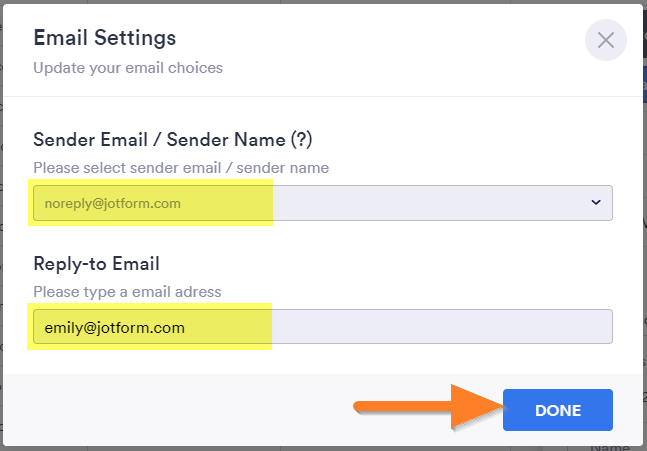Click the partially hidden 'Name' text behind the dialog
Viewport: 647px width, 451px height.
point(610,448)
